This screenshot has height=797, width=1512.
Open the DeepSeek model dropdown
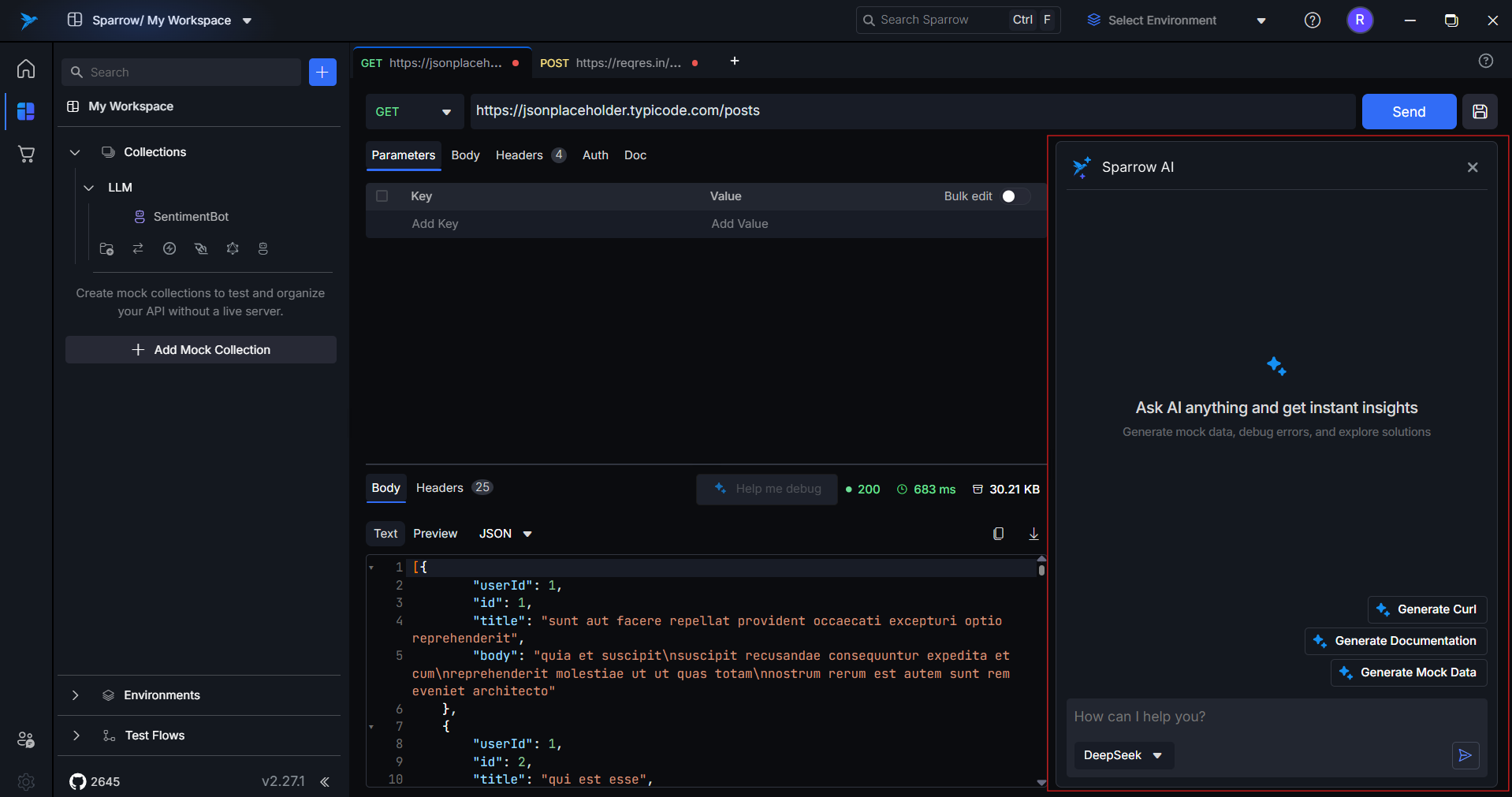pyautogui.click(x=1123, y=755)
